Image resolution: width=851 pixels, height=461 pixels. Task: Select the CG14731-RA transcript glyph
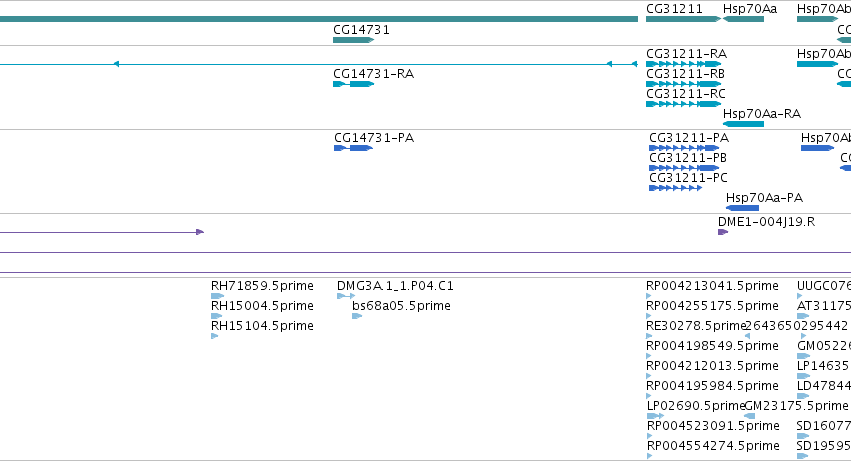pos(353,84)
